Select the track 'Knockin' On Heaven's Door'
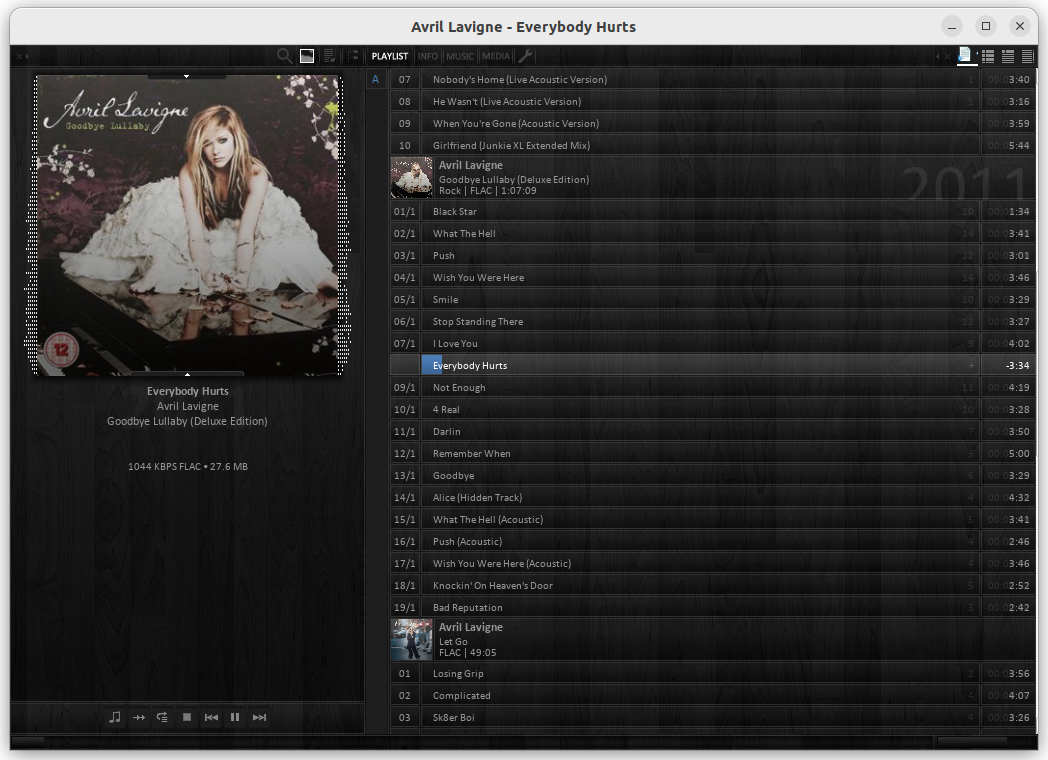Screen dimensions: 1048x760 tap(492, 586)
